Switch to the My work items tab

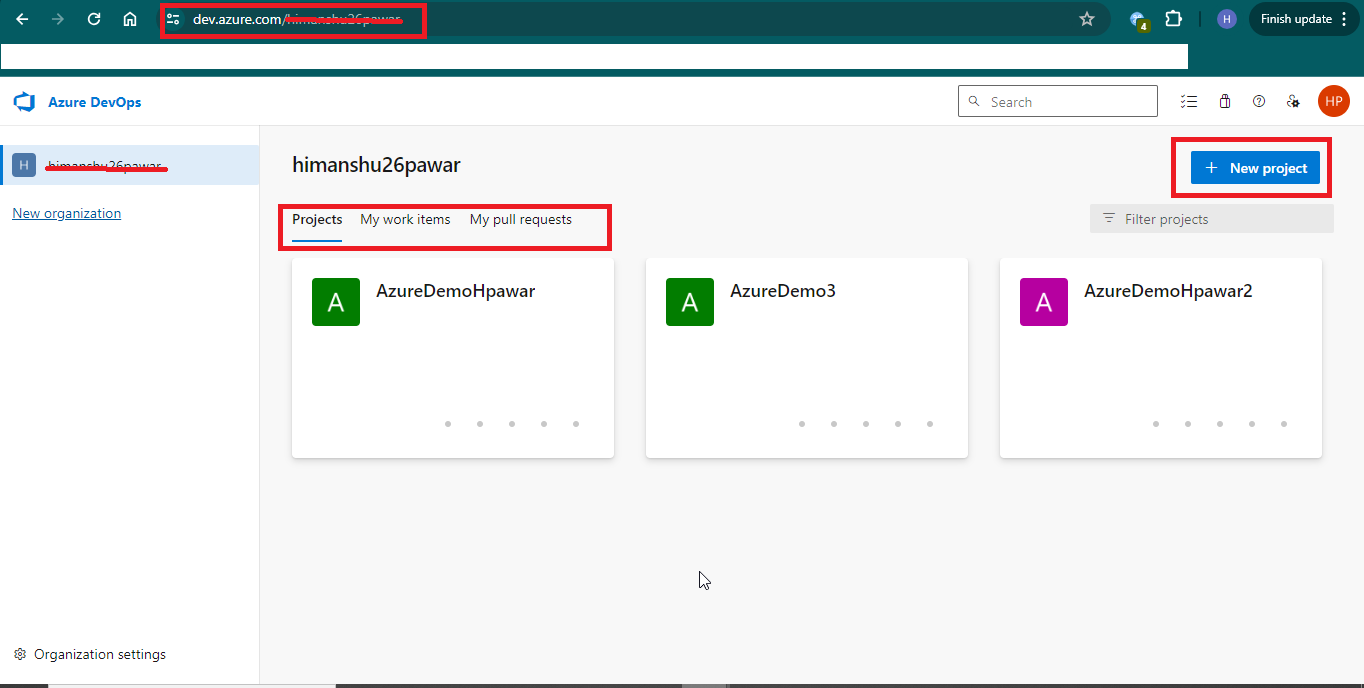(x=405, y=219)
